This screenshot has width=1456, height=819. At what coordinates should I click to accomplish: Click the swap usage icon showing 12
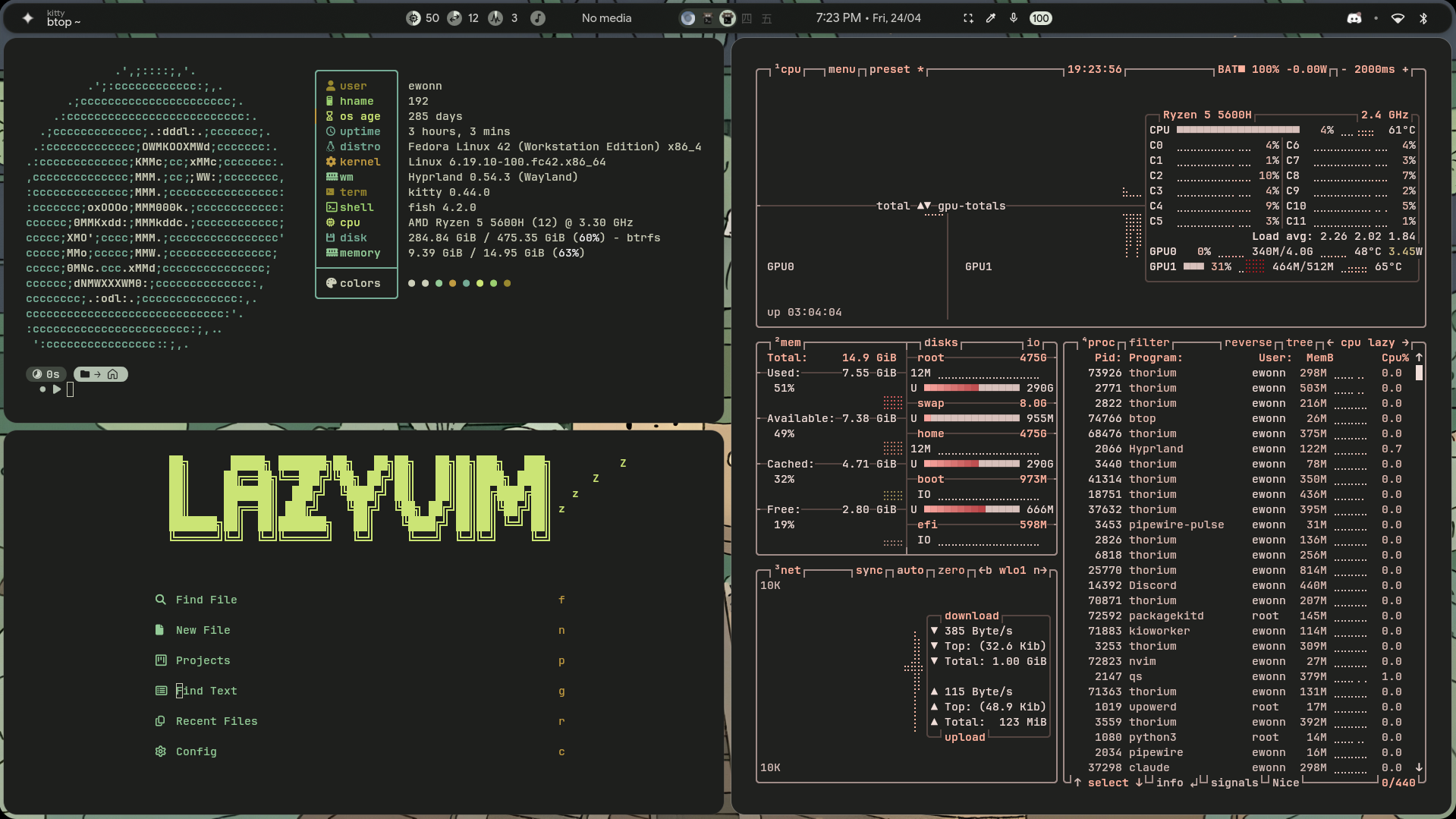pyautogui.click(x=454, y=18)
